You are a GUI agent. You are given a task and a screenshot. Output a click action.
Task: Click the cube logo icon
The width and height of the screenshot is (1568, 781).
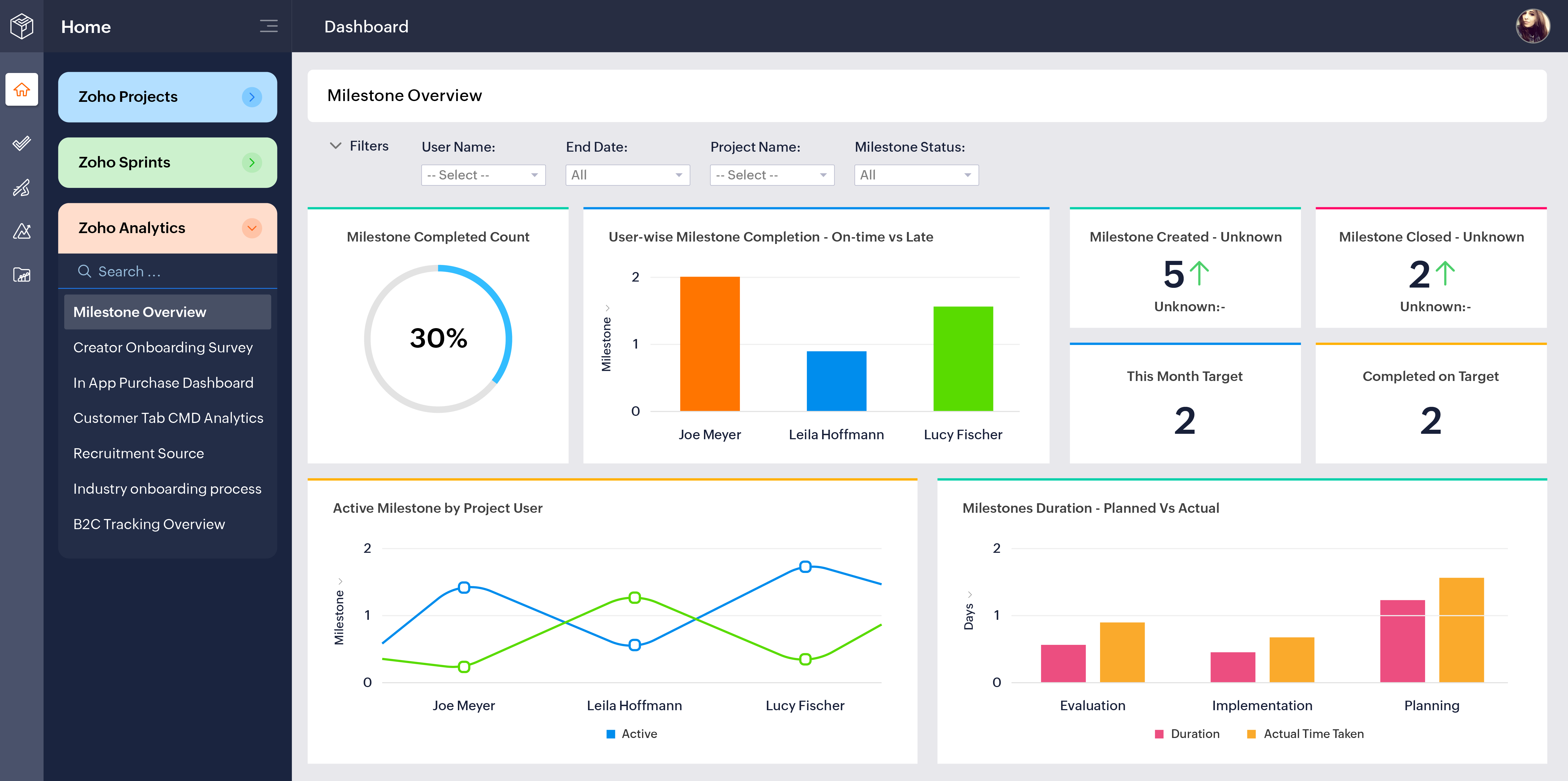pyautogui.click(x=22, y=26)
